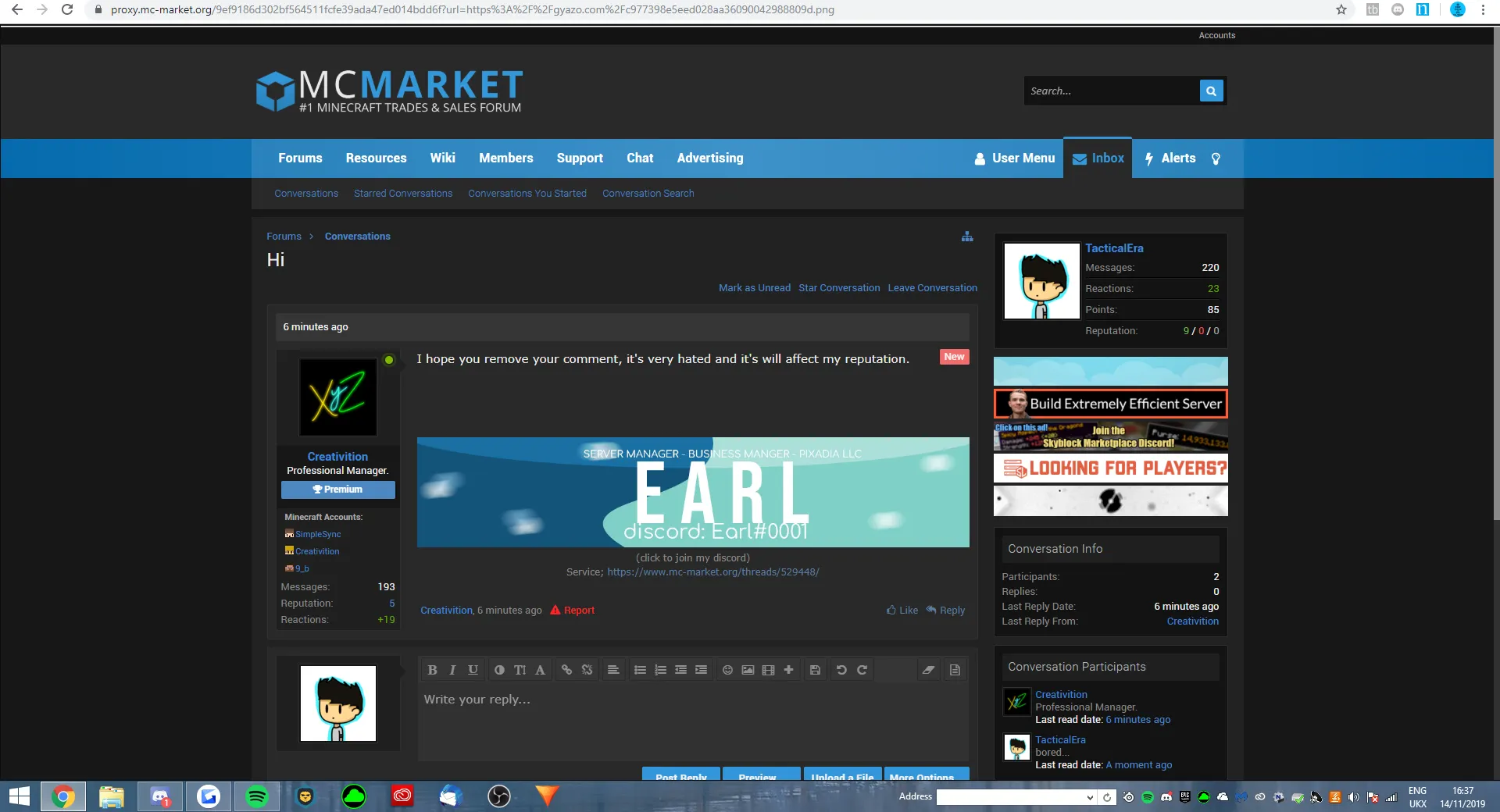Viewport: 1500px width, 812px height.
Task: Open the Support navigation tab
Action: click(x=580, y=158)
